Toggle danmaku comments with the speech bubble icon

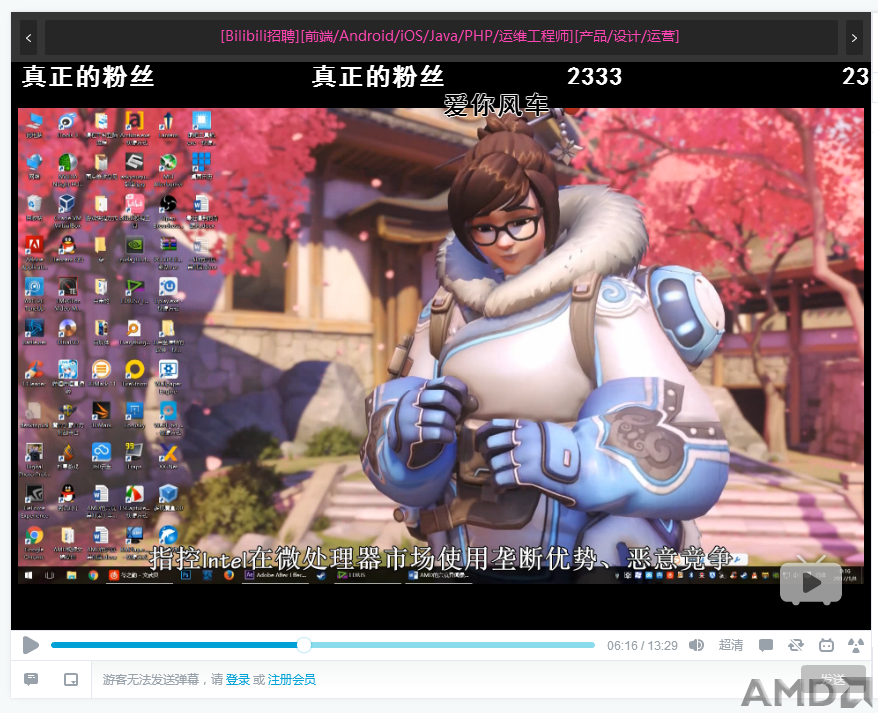pyautogui.click(x=765, y=645)
